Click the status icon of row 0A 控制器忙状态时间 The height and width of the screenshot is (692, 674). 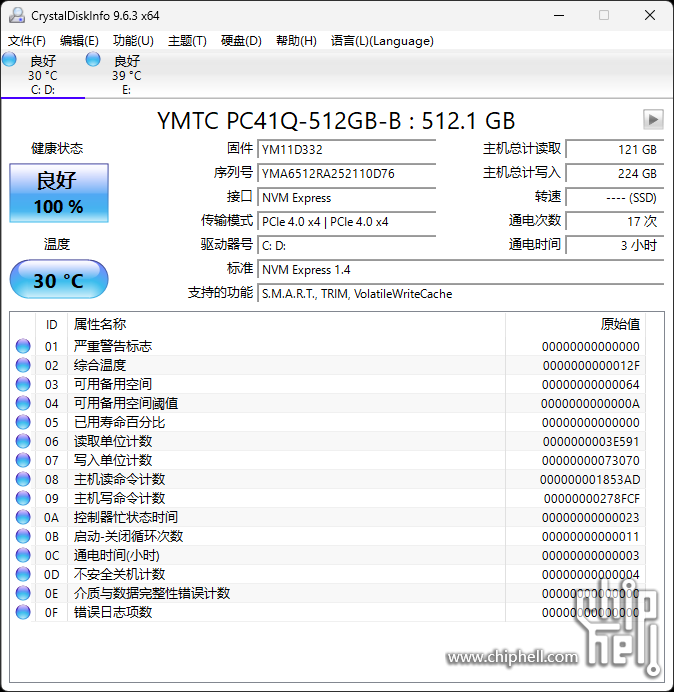23,517
